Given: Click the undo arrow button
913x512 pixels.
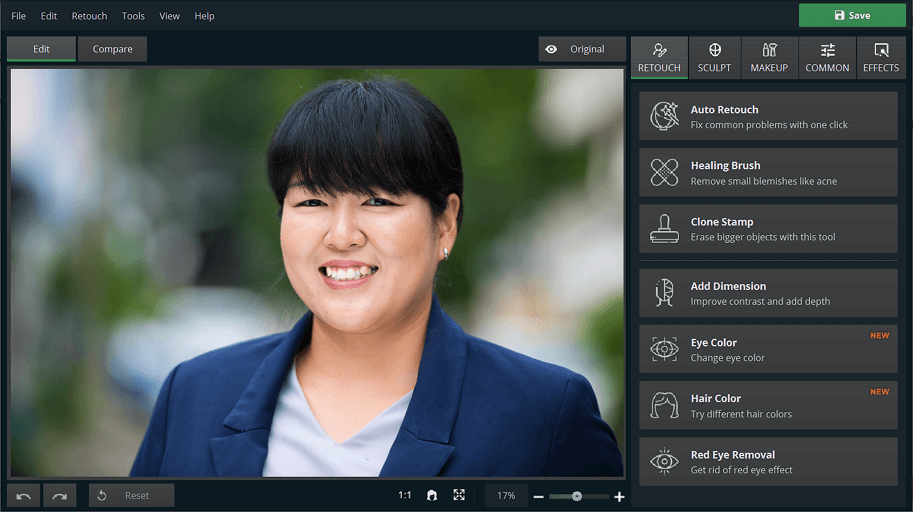Looking at the screenshot, I should coord(24,496).
